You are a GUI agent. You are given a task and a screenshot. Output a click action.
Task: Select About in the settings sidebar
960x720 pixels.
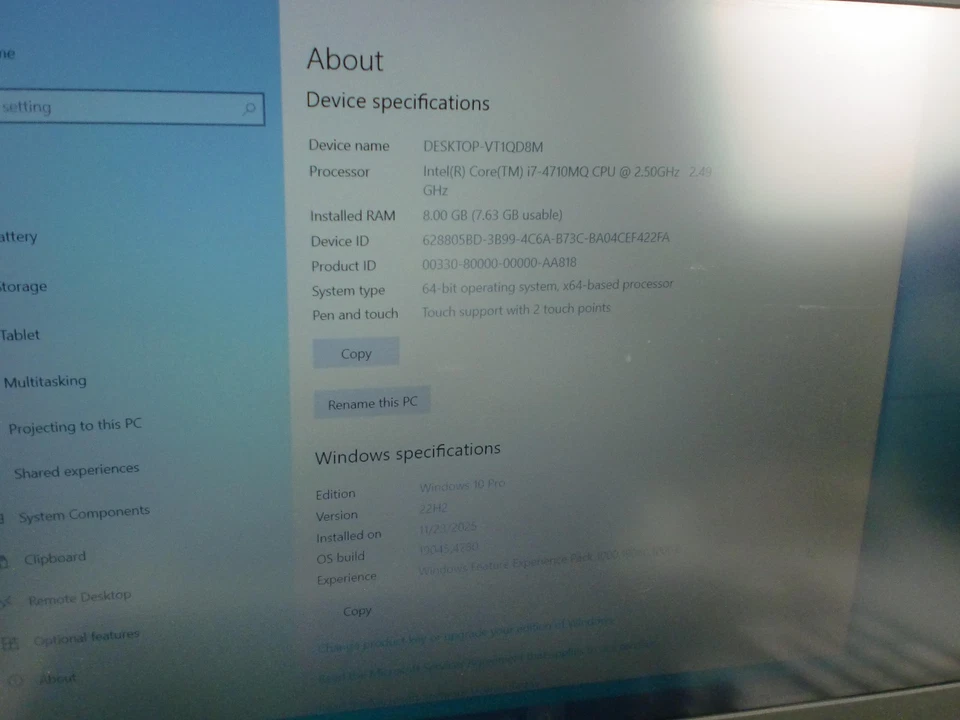57,678
